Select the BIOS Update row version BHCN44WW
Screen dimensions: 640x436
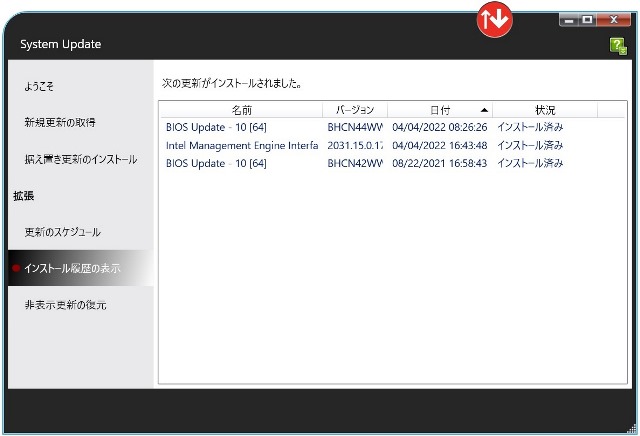point(392,127)
